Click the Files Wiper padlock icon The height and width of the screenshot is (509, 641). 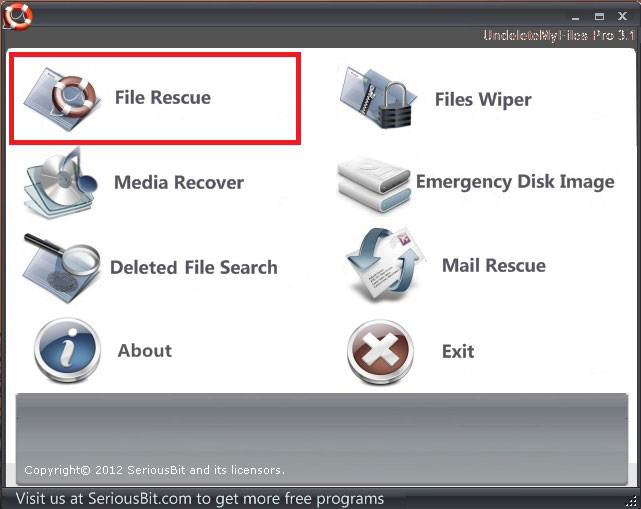click(379, 98)
